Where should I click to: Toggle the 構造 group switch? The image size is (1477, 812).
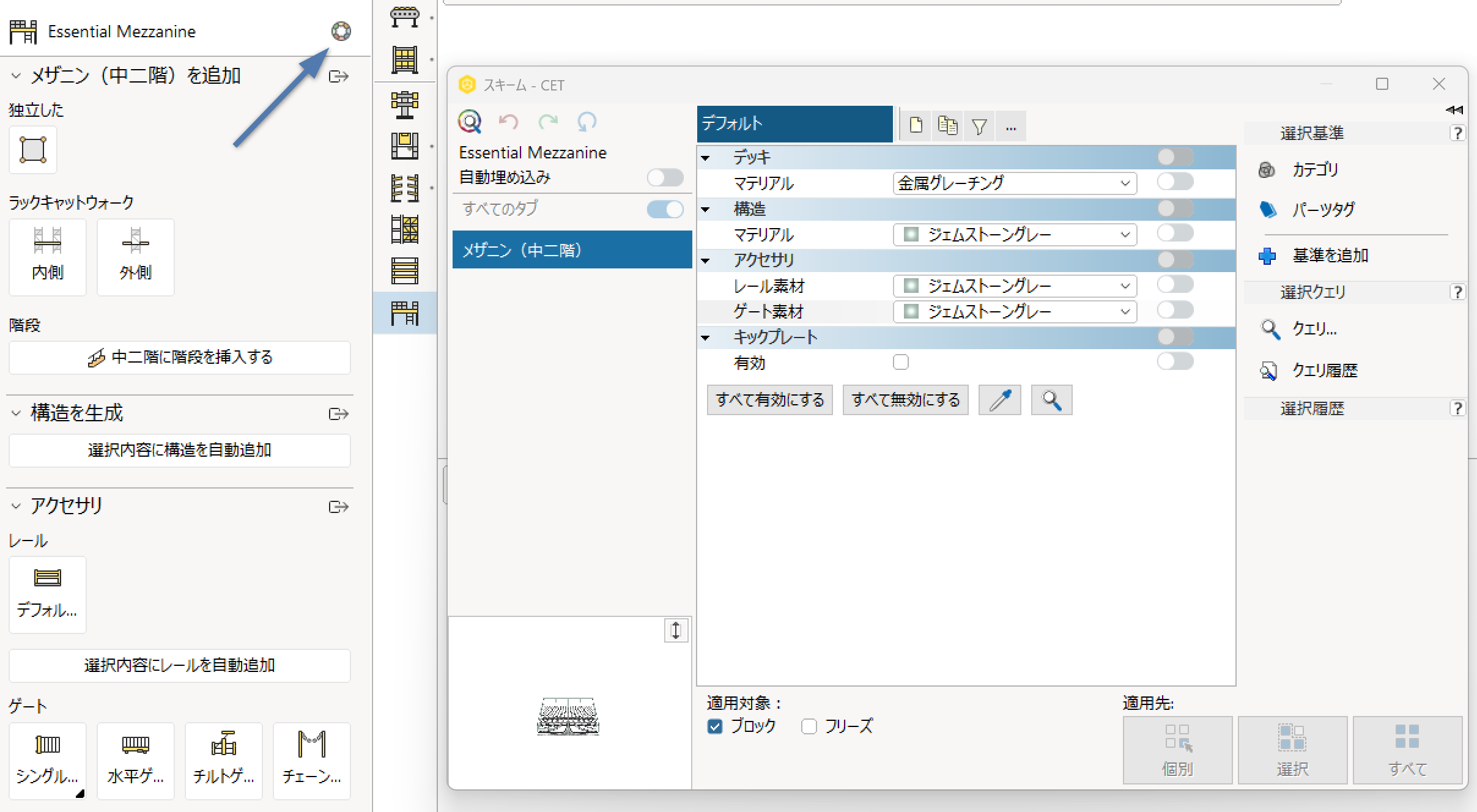(x=1175, y=209)
